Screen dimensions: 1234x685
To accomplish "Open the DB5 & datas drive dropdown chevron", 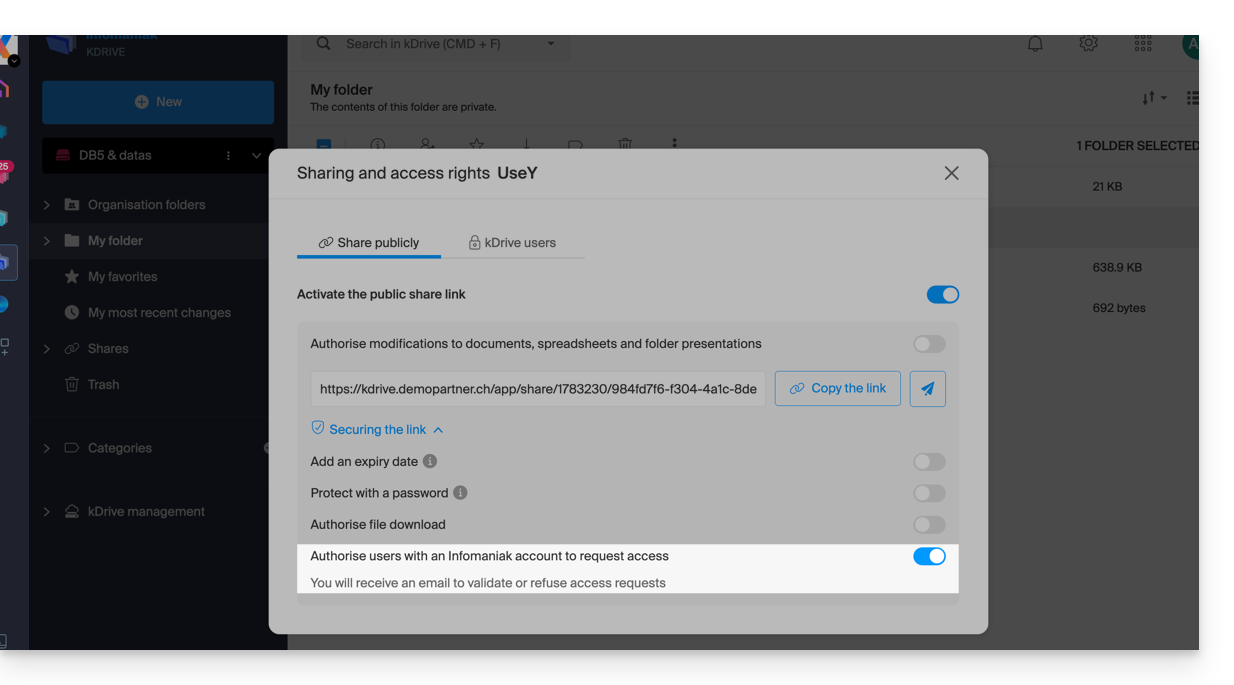I will click(256, 156).
